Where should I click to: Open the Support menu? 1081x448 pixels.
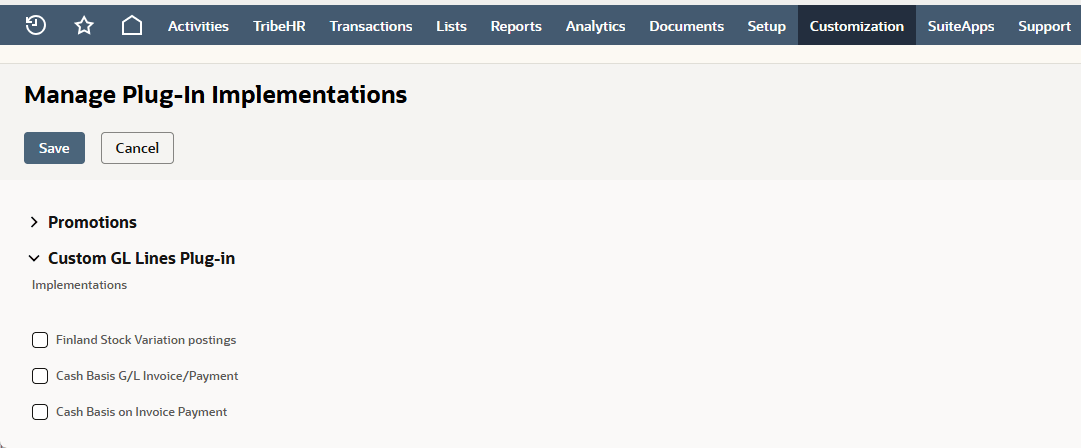click(1044, 26)
